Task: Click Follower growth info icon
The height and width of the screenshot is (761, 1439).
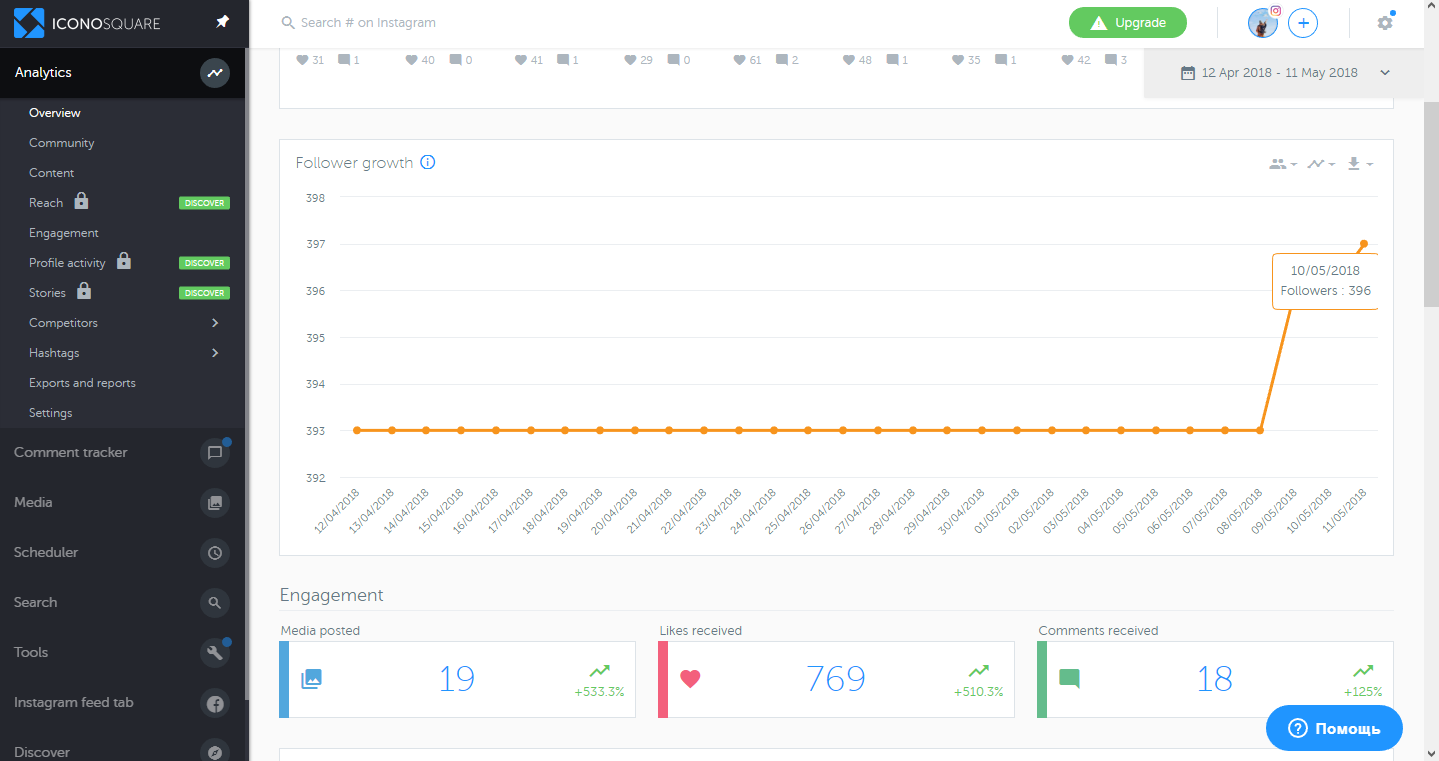Action: pyautogui.click(x=428, y=163)
